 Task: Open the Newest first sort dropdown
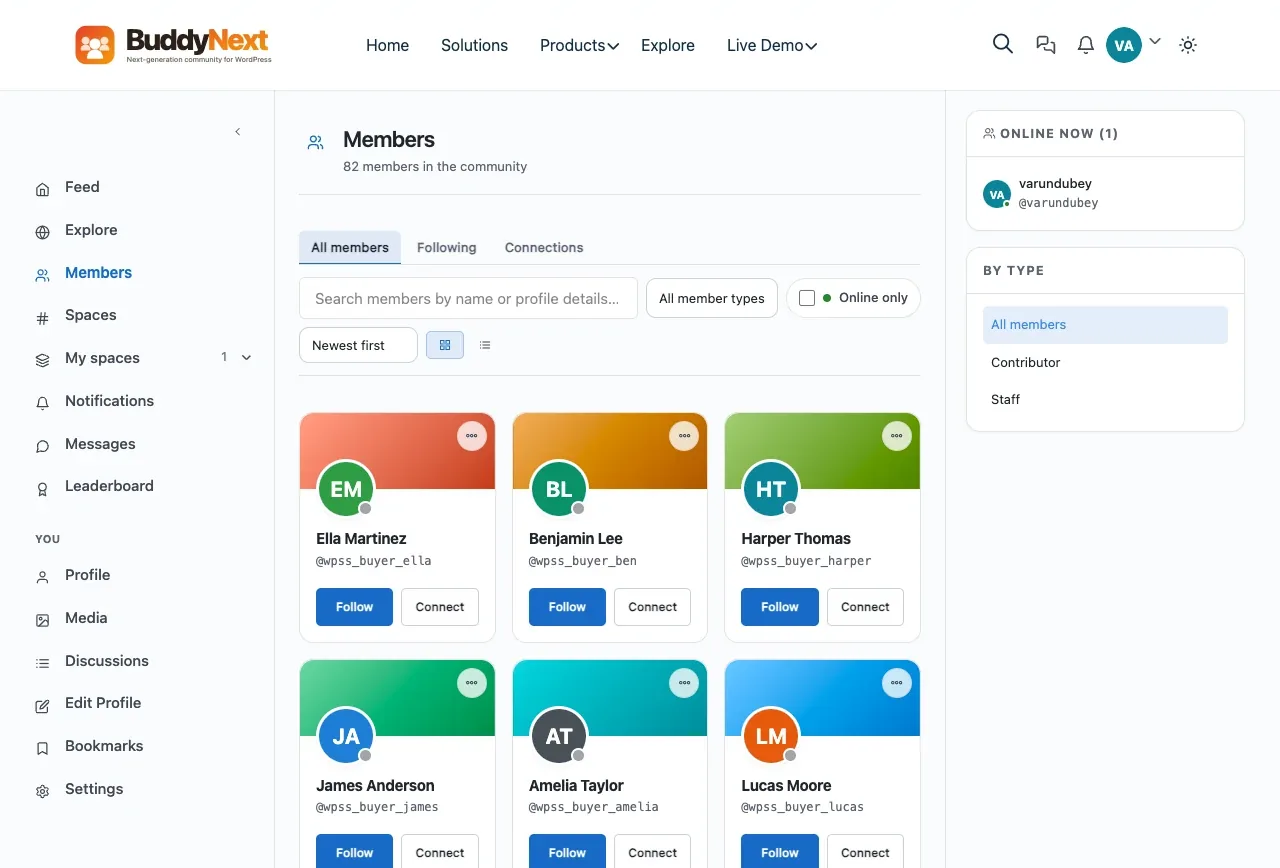358,345
